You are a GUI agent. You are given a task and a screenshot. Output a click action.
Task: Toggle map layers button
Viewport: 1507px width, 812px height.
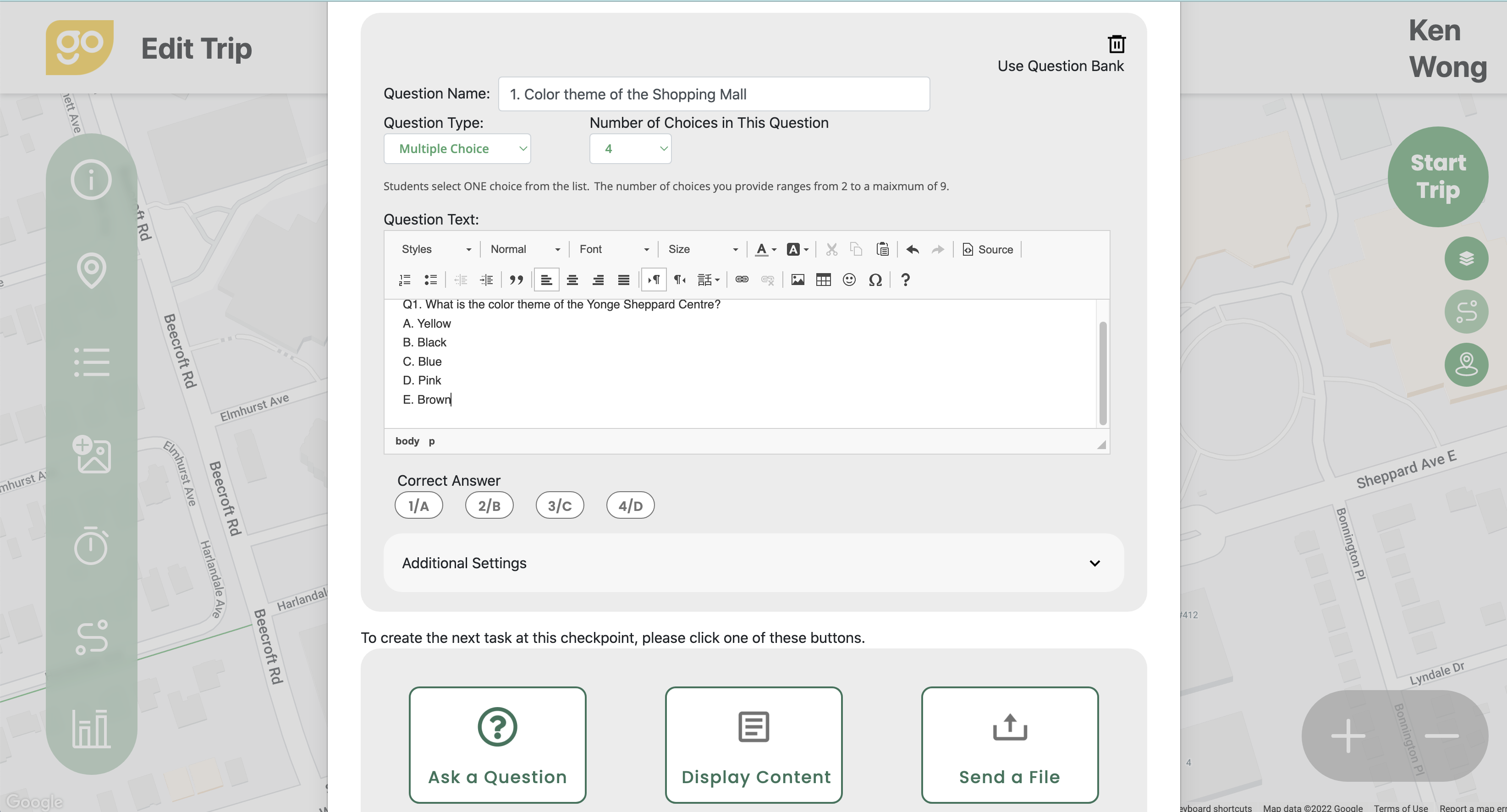(x=1466, y=258)
